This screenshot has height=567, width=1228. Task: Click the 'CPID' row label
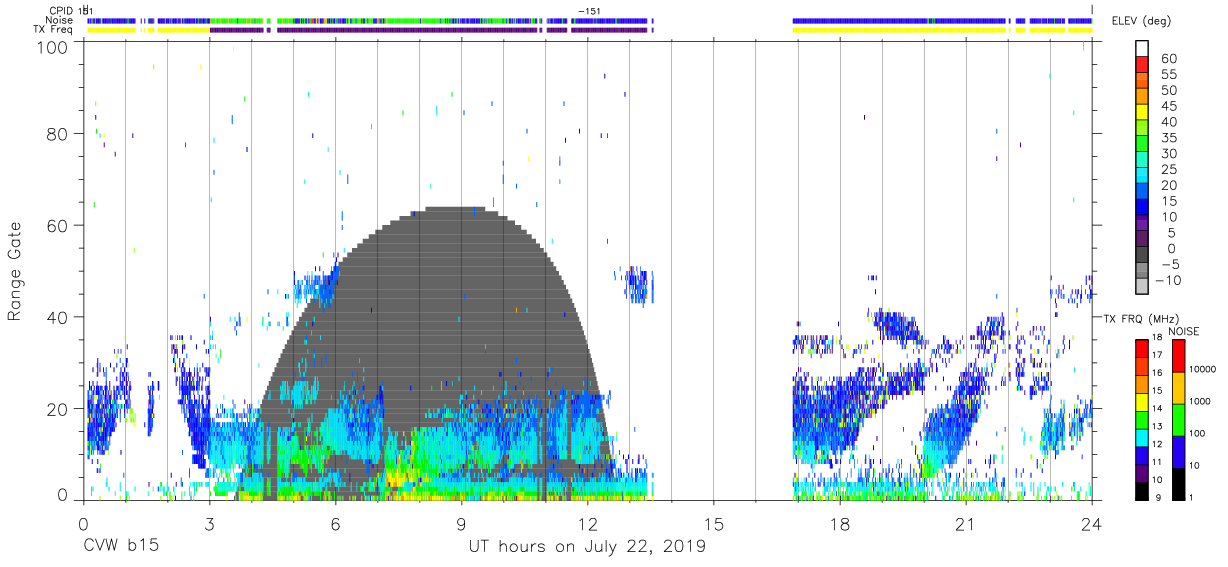point(61,11)
